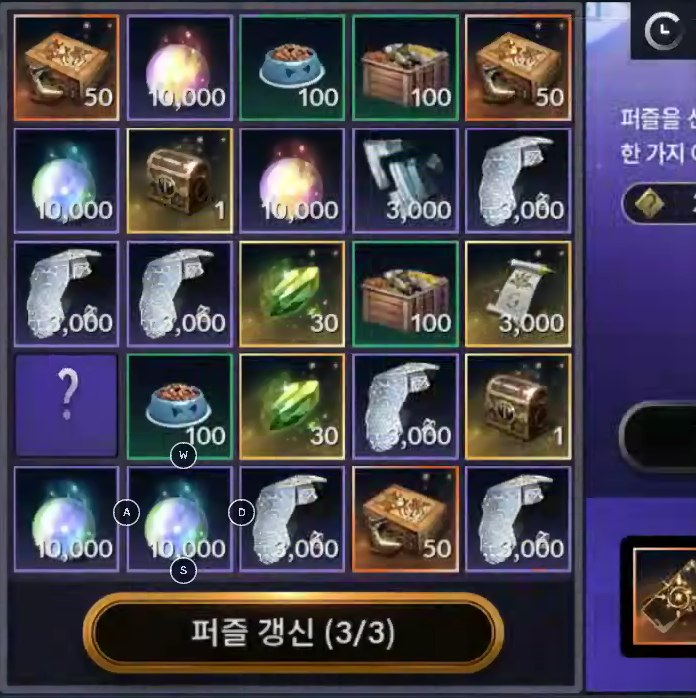Pick the green gem 30 beside the supply crate

[x=292, y=294]
